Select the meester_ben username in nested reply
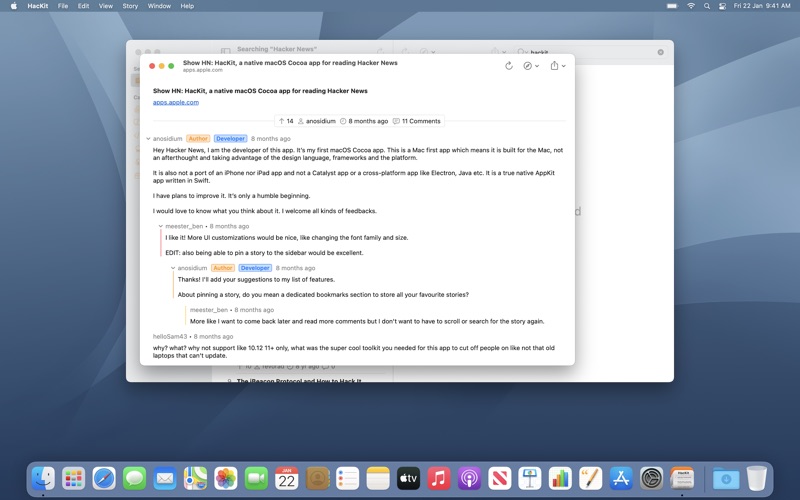The height and width of the screenshot is (500, 800). 209,310
